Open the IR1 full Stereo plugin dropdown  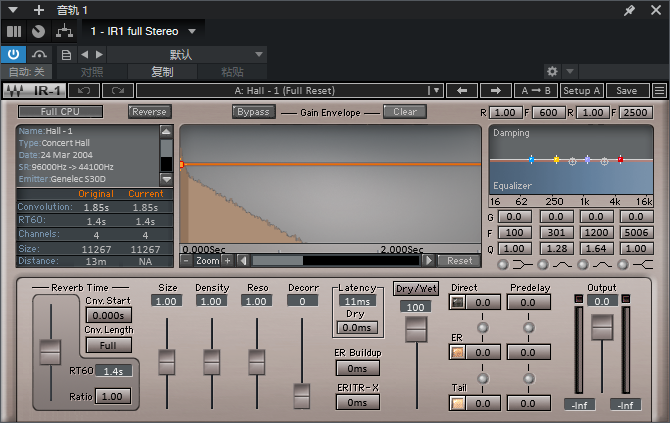(192, 31)
